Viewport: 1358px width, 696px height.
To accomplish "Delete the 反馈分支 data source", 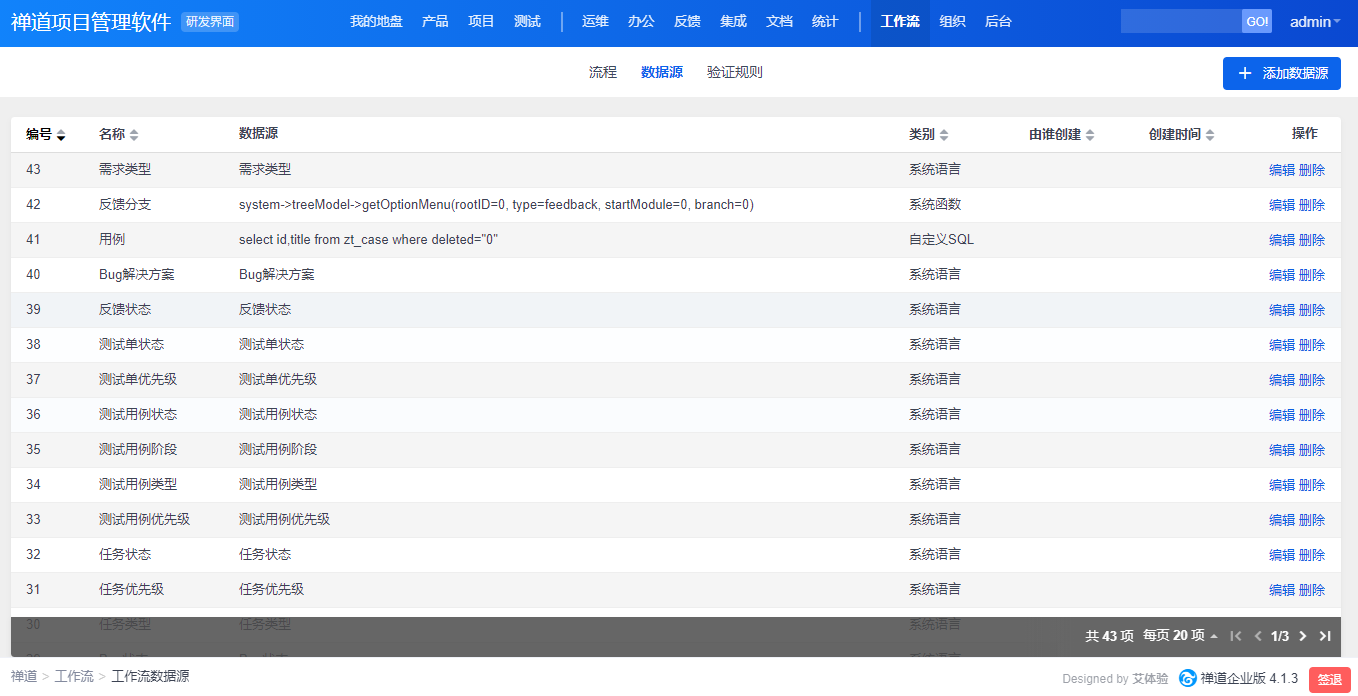I will point(1312,205).
